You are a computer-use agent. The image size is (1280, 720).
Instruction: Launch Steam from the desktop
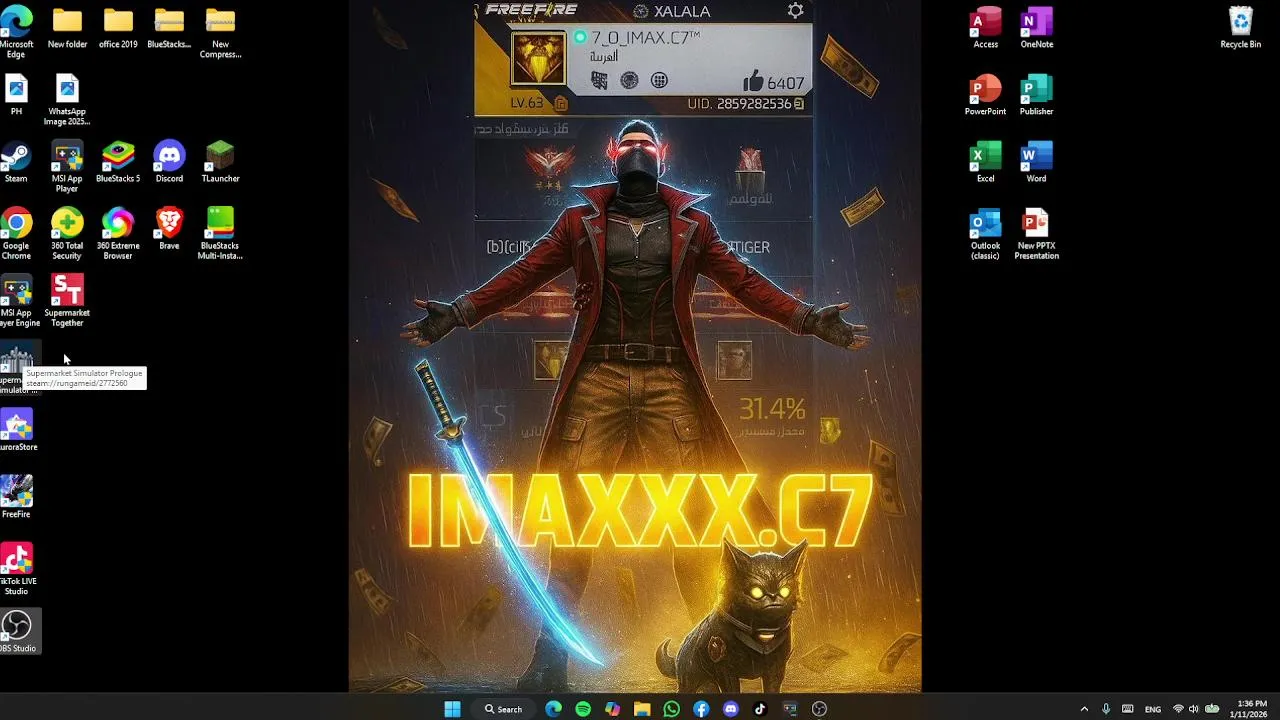(x=16, y=163)
